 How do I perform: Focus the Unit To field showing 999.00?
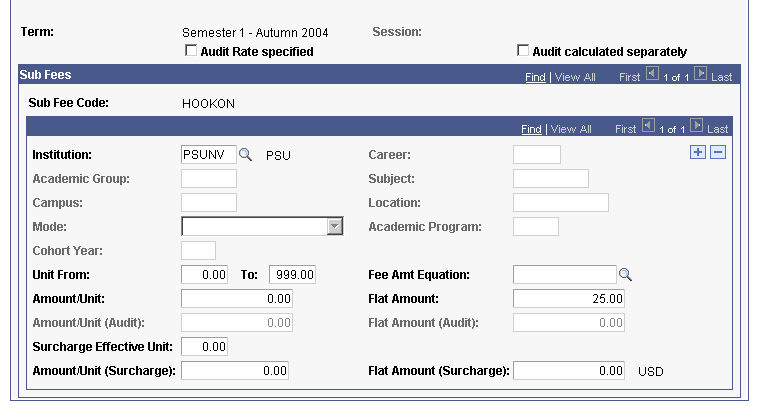(293, 274)
